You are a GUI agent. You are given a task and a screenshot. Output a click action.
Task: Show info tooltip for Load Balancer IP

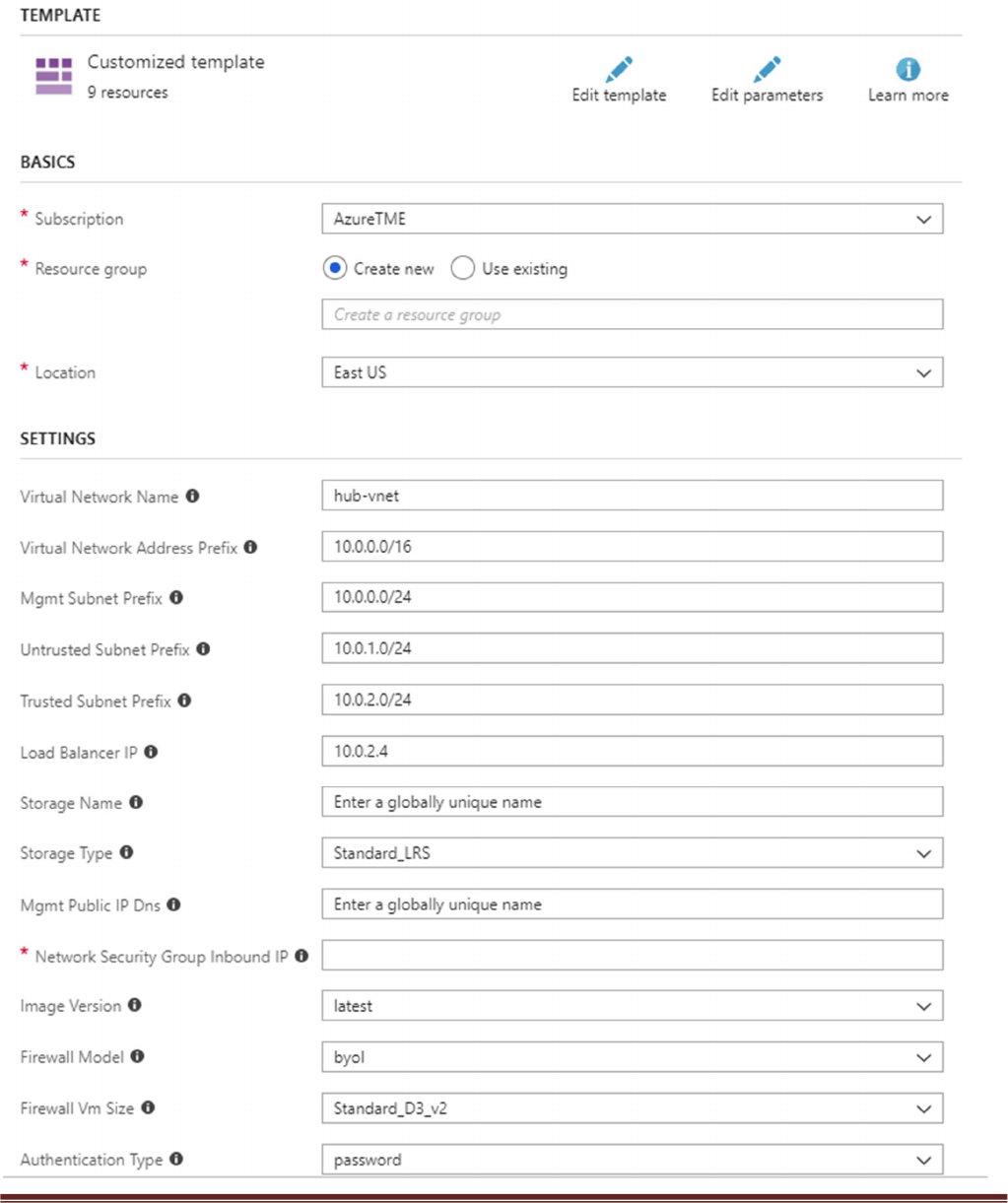coord(151,752)
